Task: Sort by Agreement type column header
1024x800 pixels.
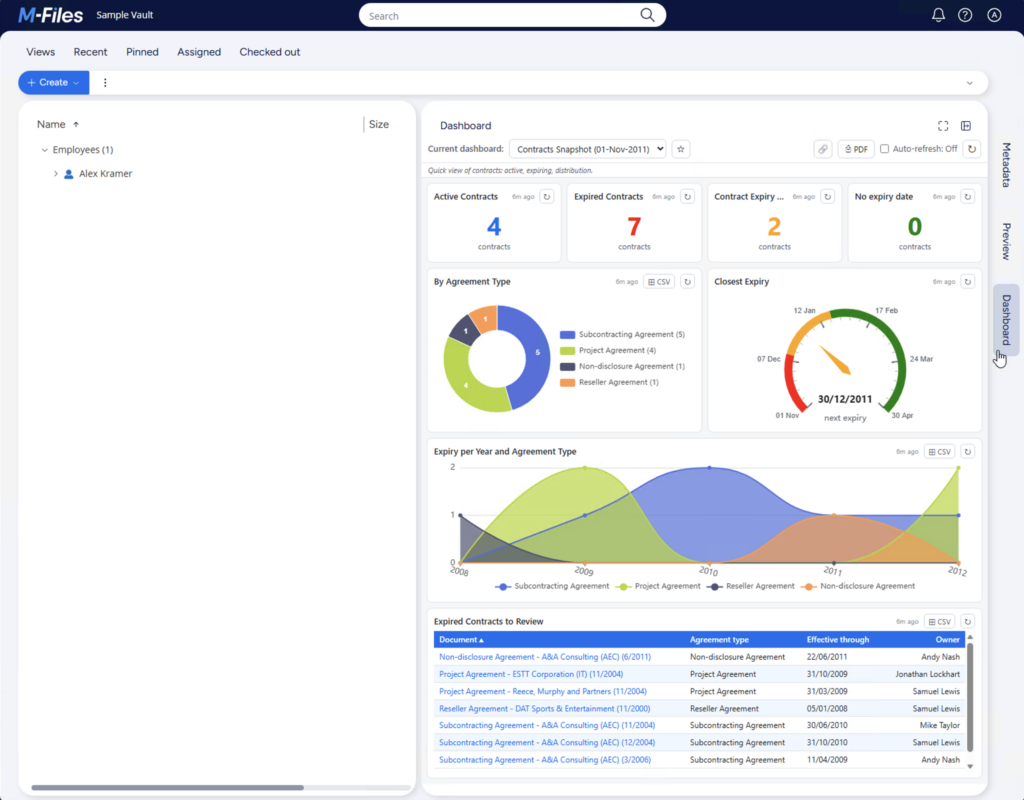Action: [719, 639]
